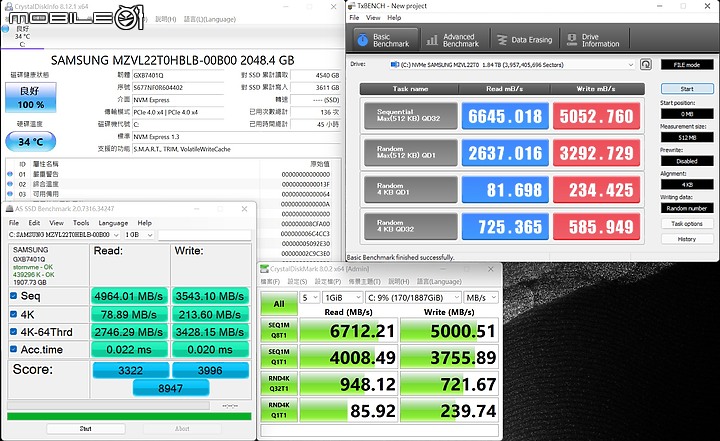Click the Alignment 4 KB field

[687, 185]
